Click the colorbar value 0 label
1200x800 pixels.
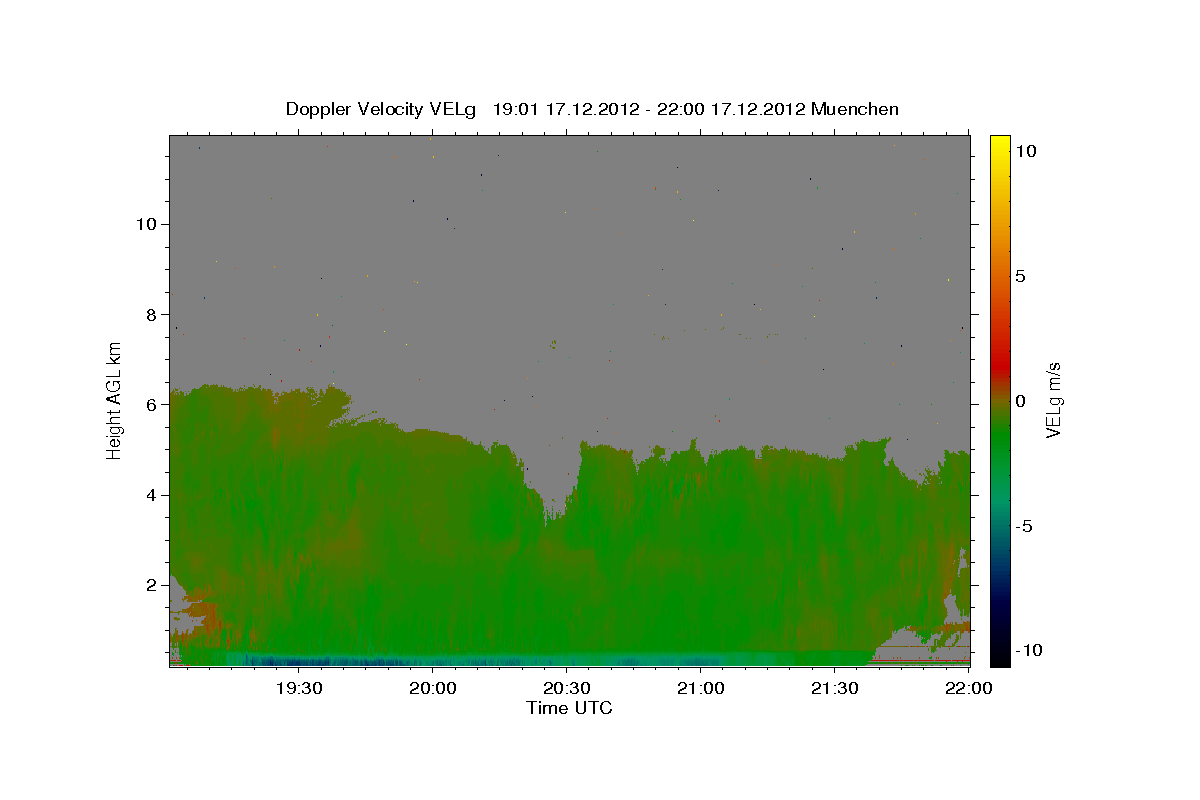coord(1020,401)
